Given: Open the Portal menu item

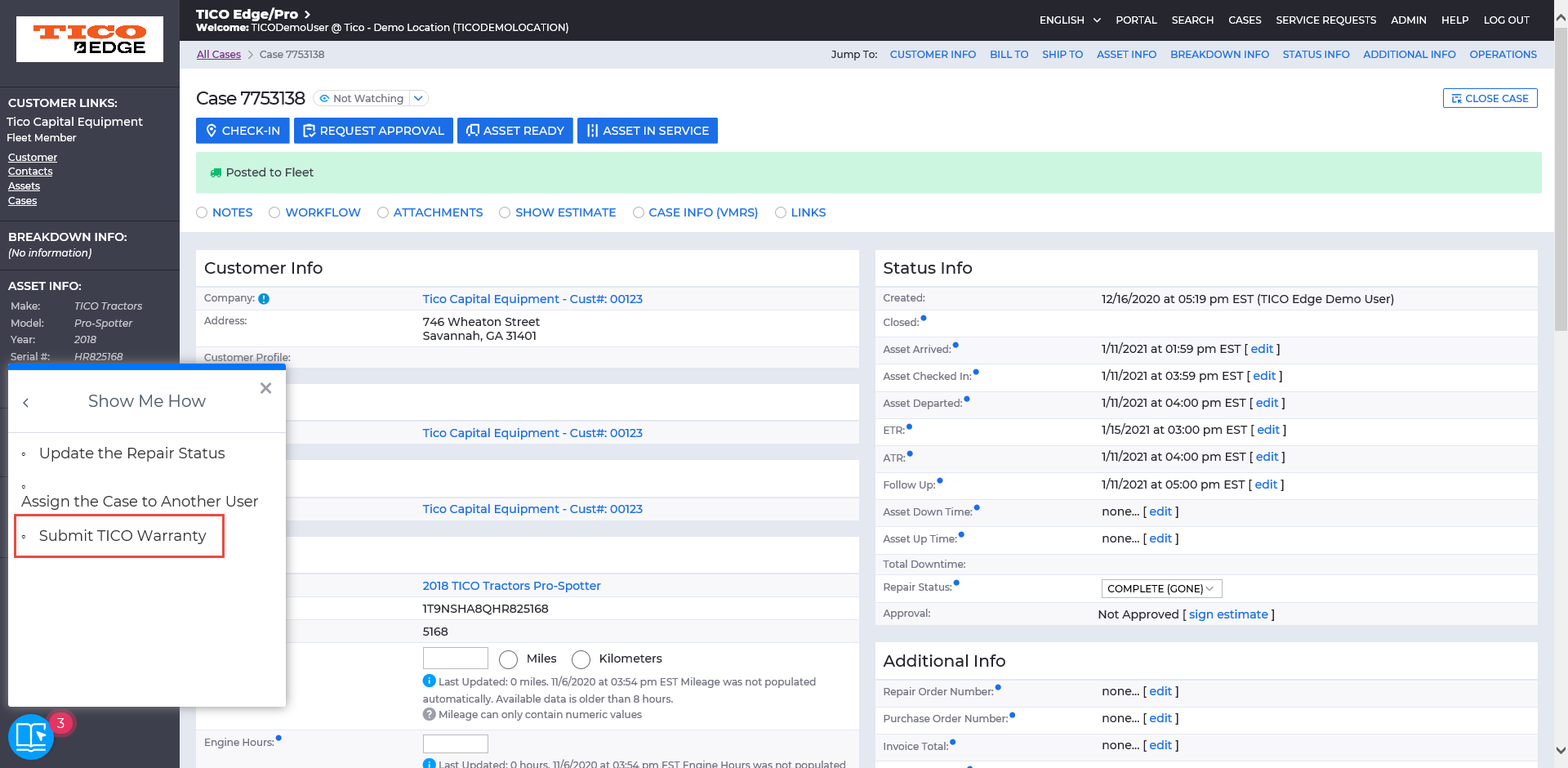Looking at the screenshot, I should (x=1136, y=20).
